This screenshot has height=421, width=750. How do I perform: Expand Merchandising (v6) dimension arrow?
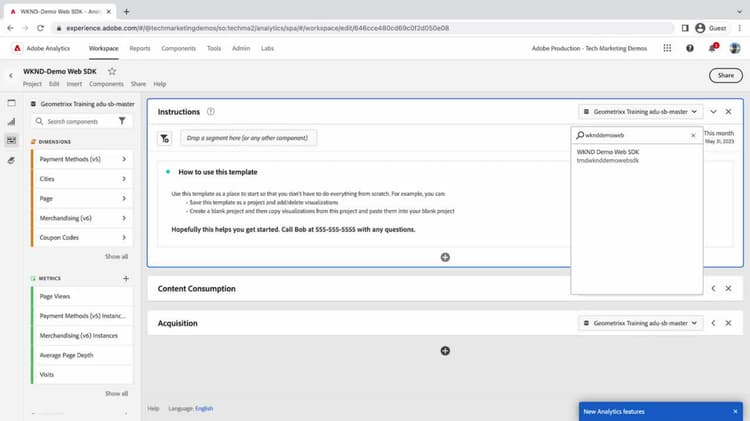pos(124,218)
